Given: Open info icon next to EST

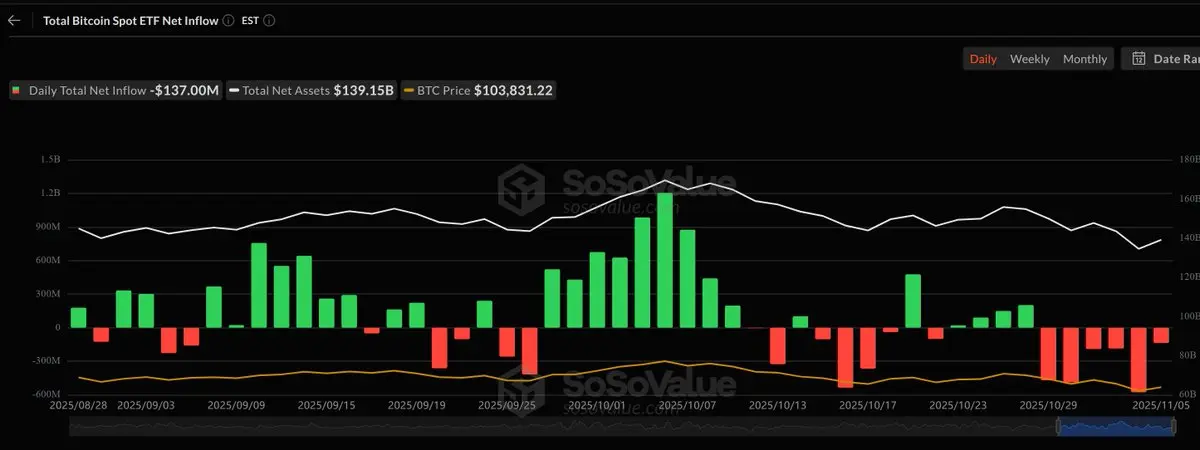Looking at the screenshot, I should (x=270, y=20).
